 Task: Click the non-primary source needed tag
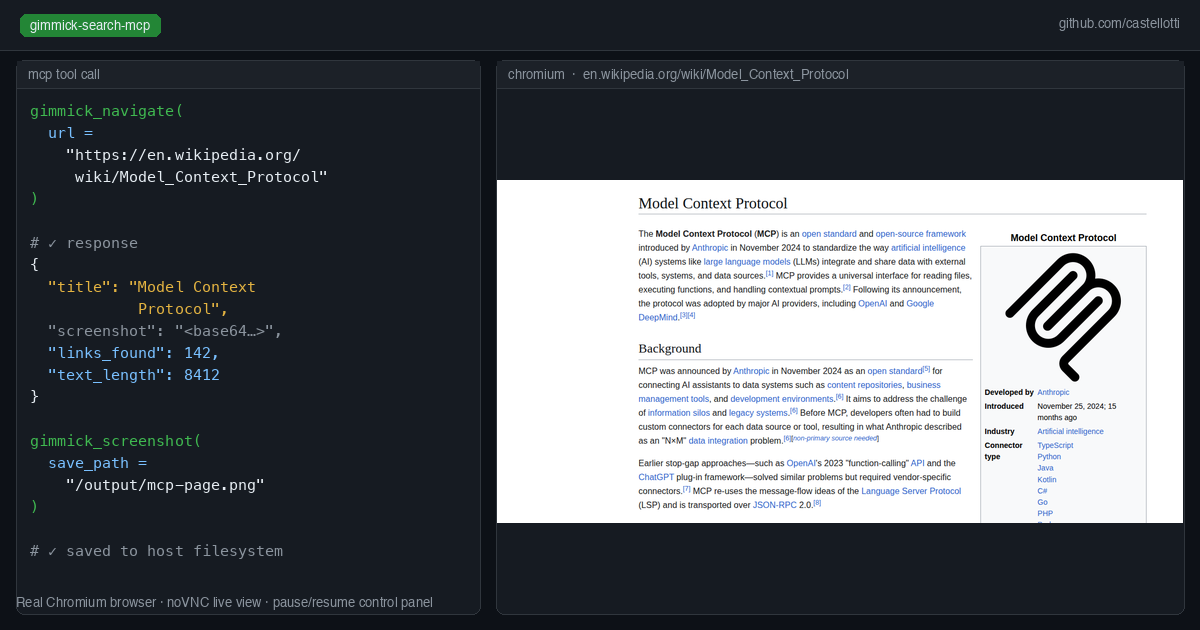coord(835,438)
